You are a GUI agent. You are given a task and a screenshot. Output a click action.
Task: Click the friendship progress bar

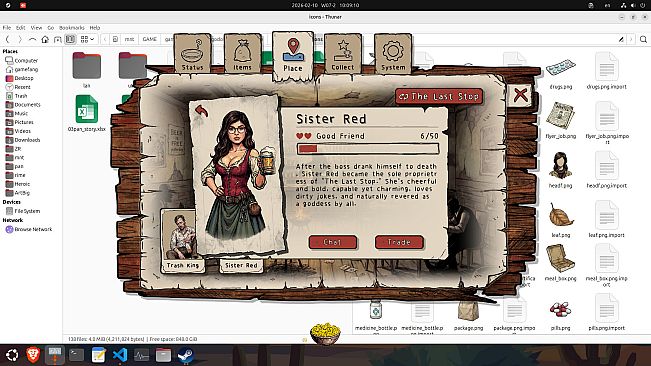368,149
